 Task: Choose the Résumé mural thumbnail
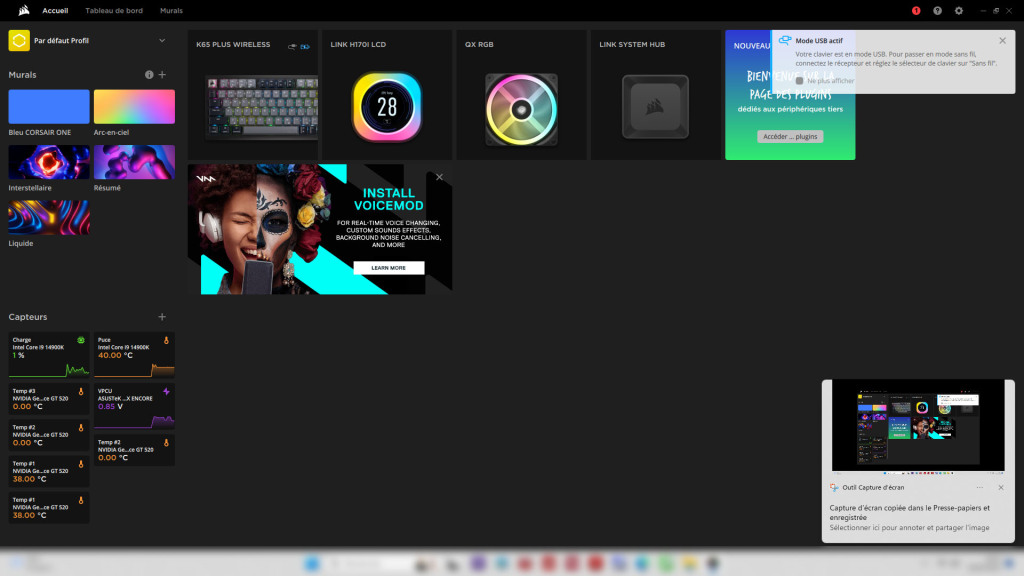[135, 162]
